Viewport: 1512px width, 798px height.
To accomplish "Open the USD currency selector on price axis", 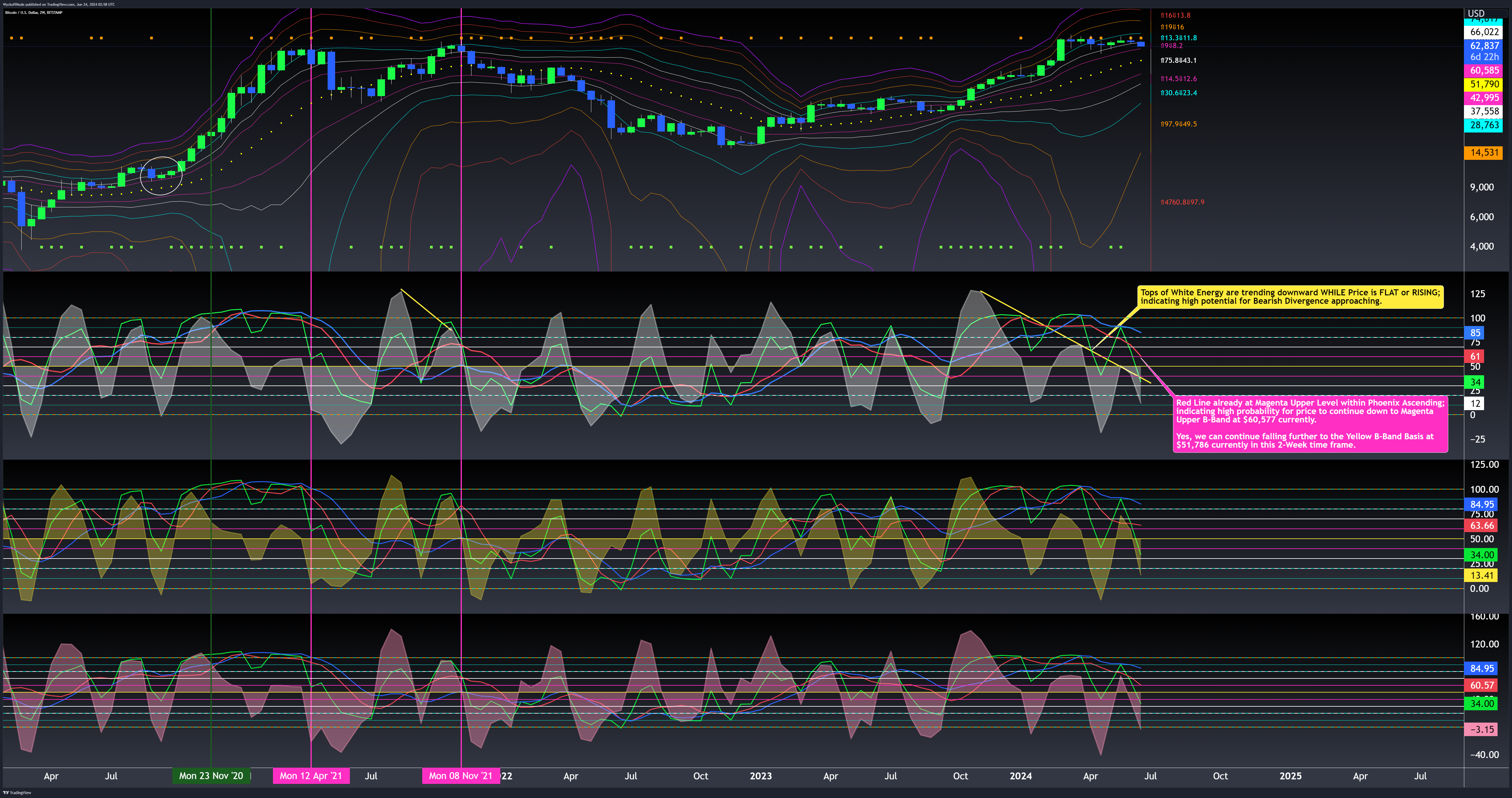I will tap(1476, 13).
